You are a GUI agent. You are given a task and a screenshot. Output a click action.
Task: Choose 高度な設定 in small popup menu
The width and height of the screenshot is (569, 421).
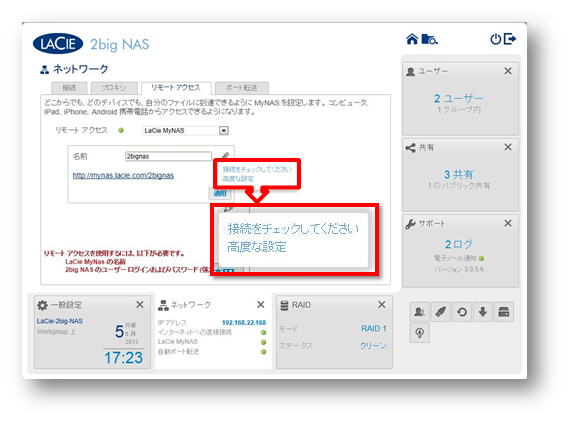pyautogui.click(x=238, y=179)
